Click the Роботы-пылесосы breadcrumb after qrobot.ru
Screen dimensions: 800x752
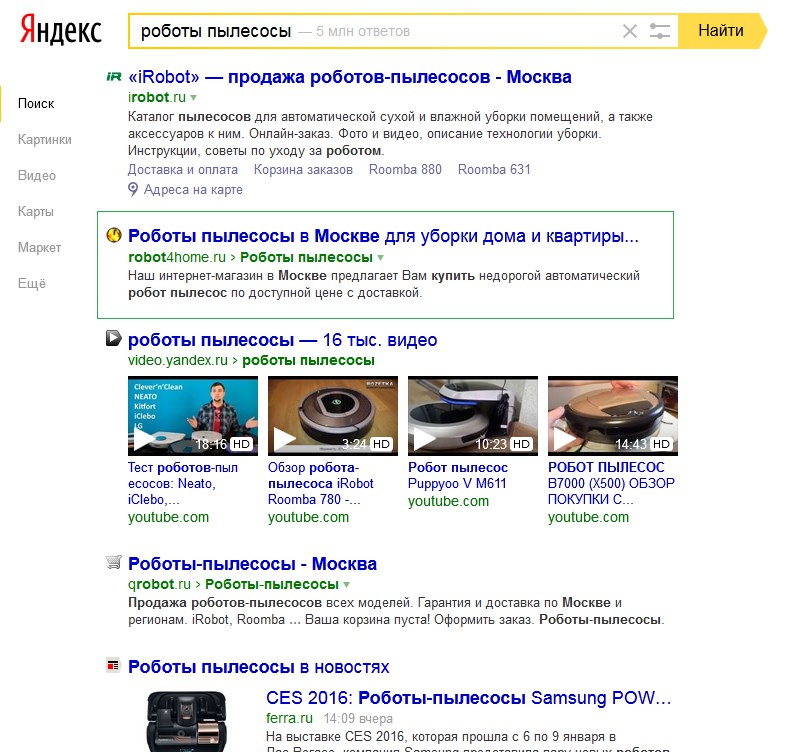(x=272, y=584)
